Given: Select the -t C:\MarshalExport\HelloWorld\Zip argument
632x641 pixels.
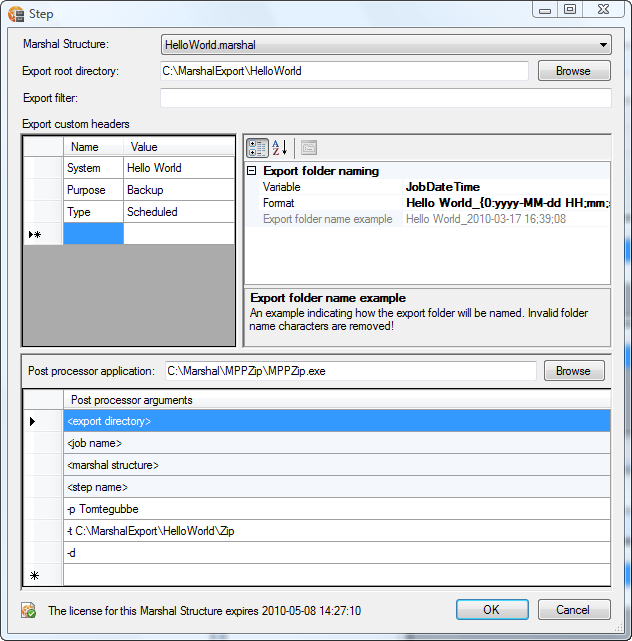Looking at the screenshot, I should point(337,531).
